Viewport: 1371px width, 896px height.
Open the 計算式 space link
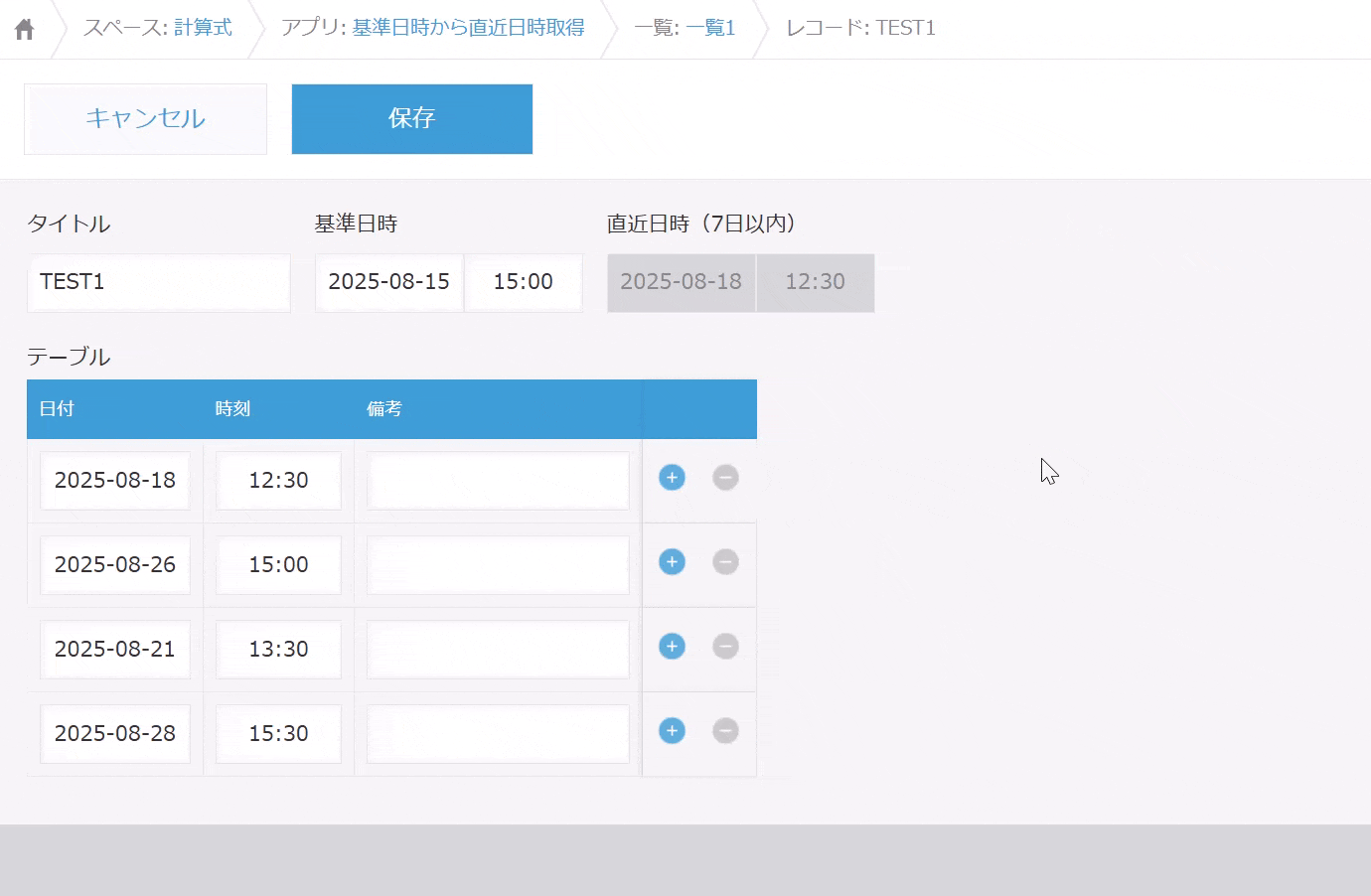coord(203,28)
